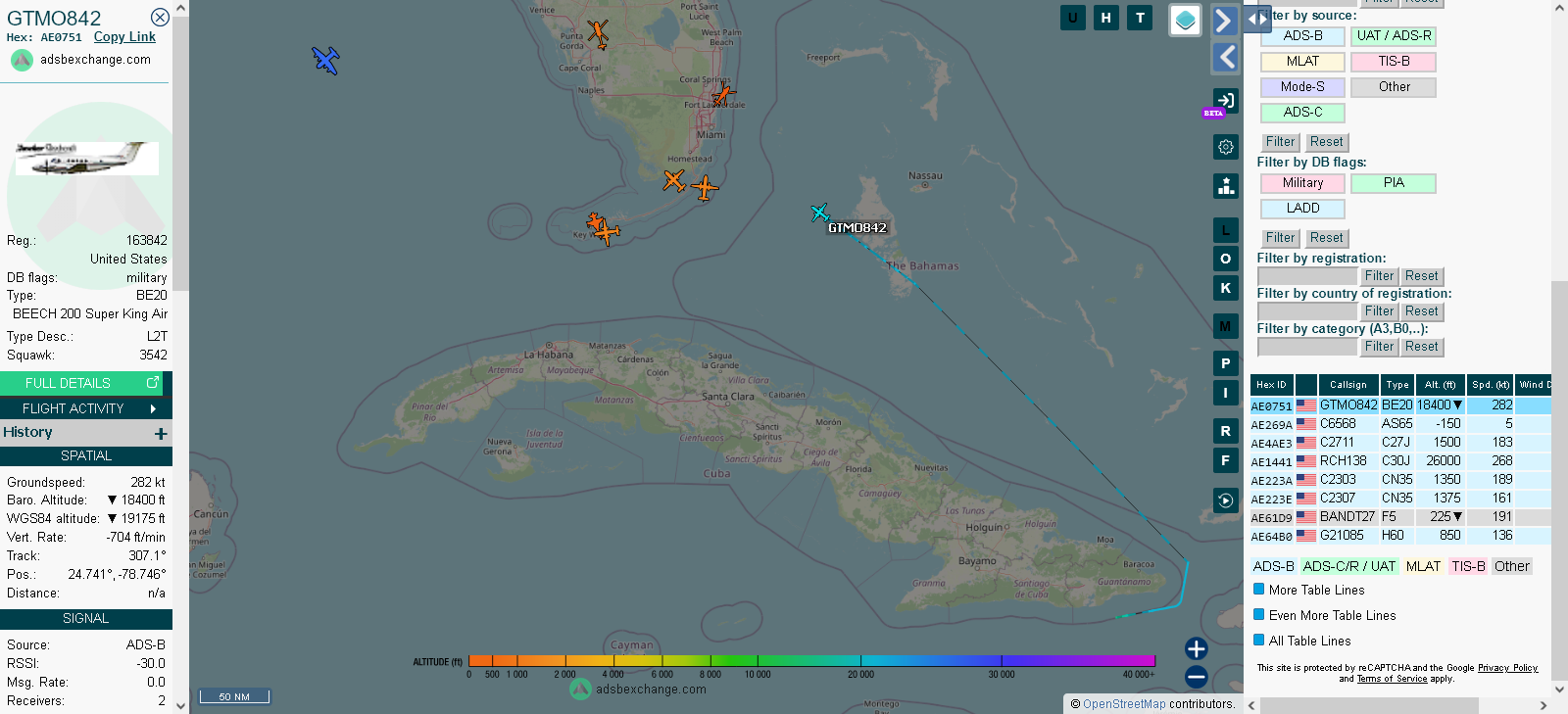
Task: Toggle the TIS-B source filter
Action: tap(1394, 62)
